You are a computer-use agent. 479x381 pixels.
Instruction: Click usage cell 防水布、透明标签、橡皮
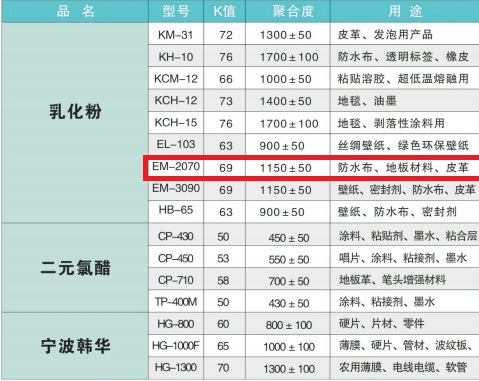pos(405,57)
